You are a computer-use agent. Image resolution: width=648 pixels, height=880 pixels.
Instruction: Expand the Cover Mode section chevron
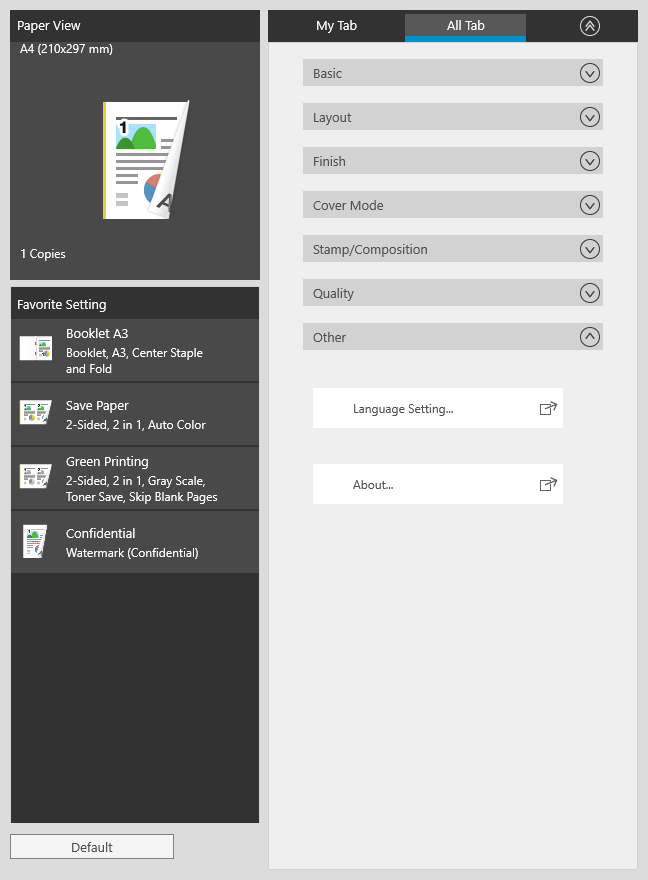590,205
